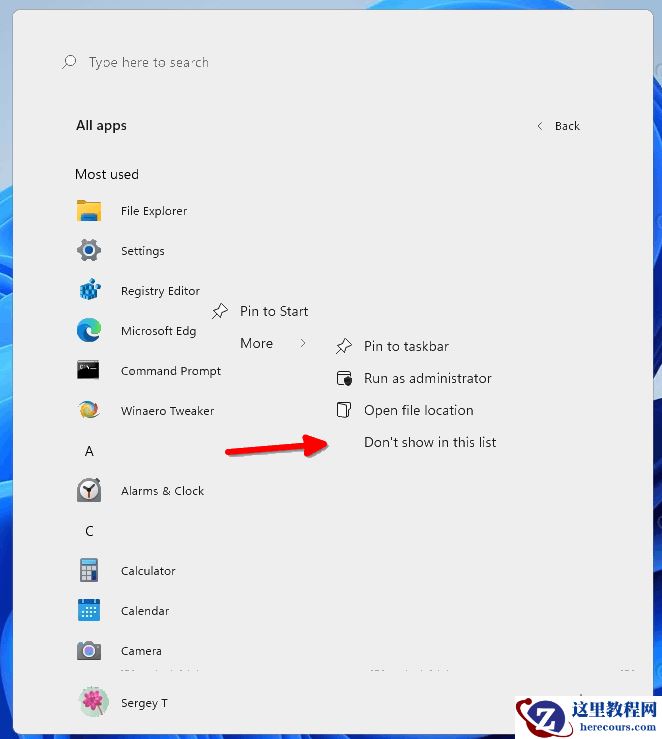The width and height of the screenshot is (662, 739).
Task: Click the Most used heading
Action: [x=106, y=174]
